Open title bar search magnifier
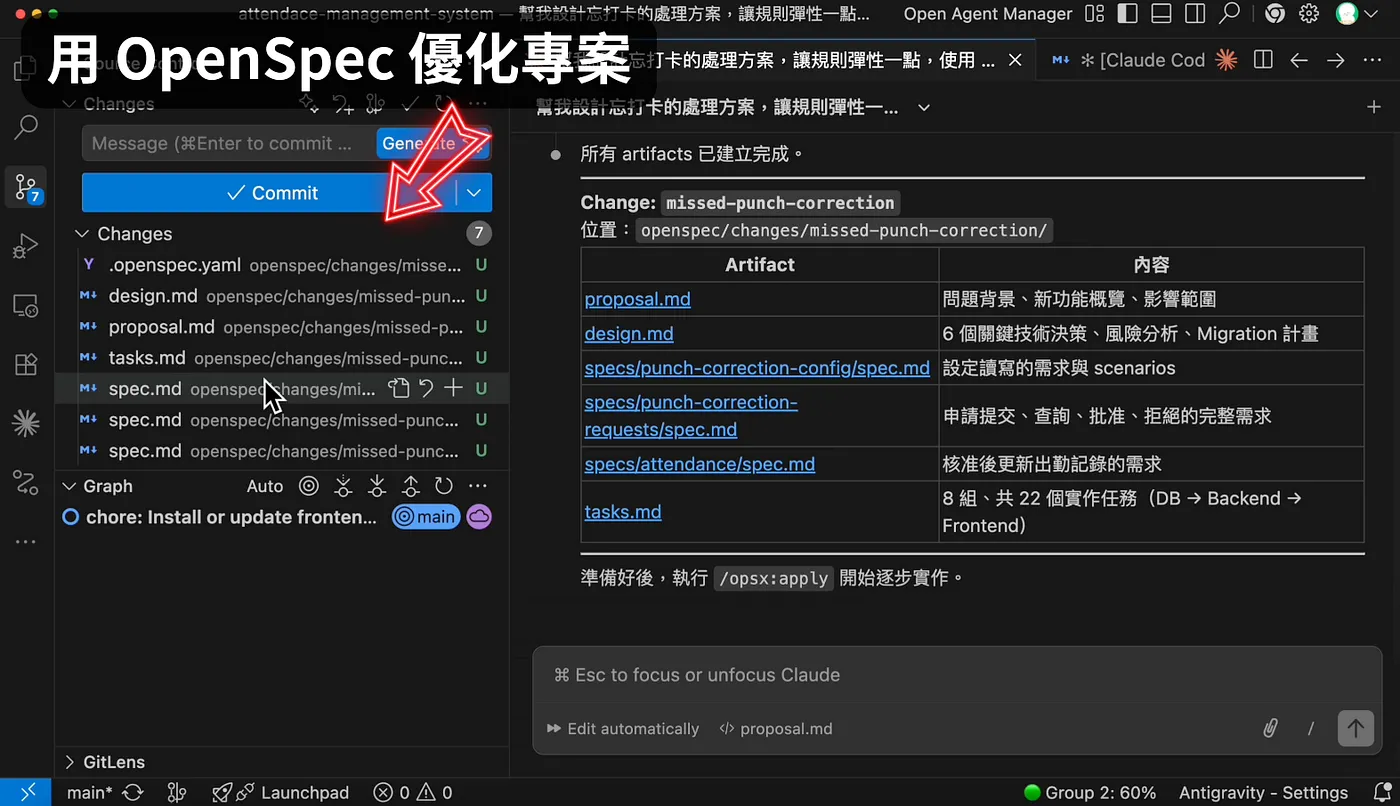Screen dimensions: 1400x806 pos(1229,14)
